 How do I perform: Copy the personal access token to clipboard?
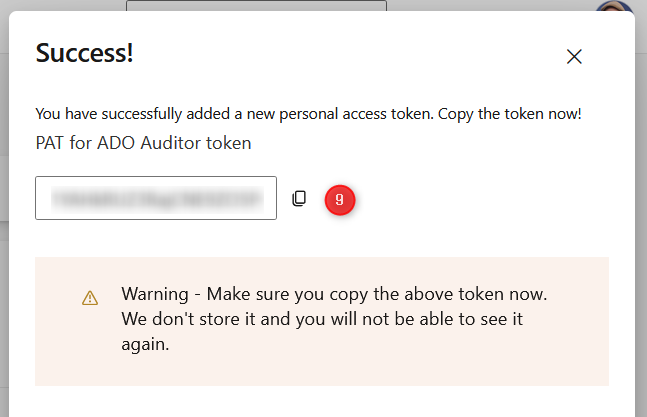(x=298, y=199)
